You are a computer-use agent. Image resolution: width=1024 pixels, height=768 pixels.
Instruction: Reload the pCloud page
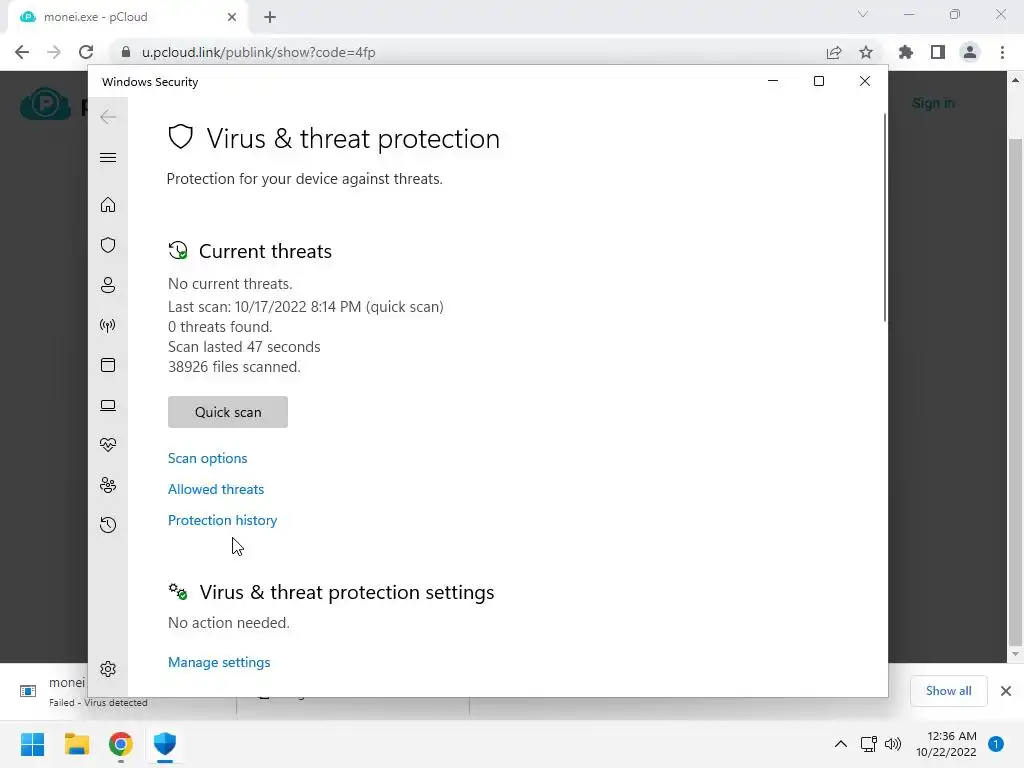click(x=86, y=52)
